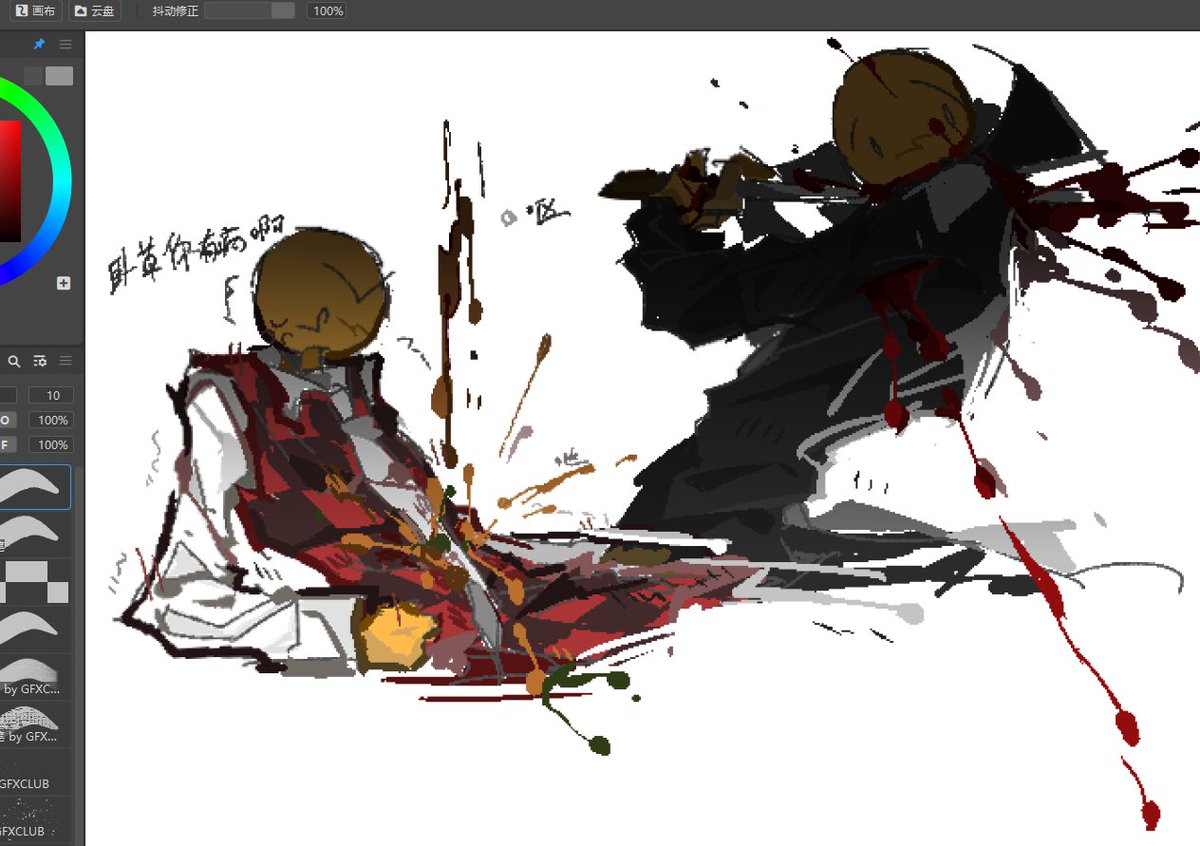
Task: Click the brush size field showing 10
Action: [49, 396]
